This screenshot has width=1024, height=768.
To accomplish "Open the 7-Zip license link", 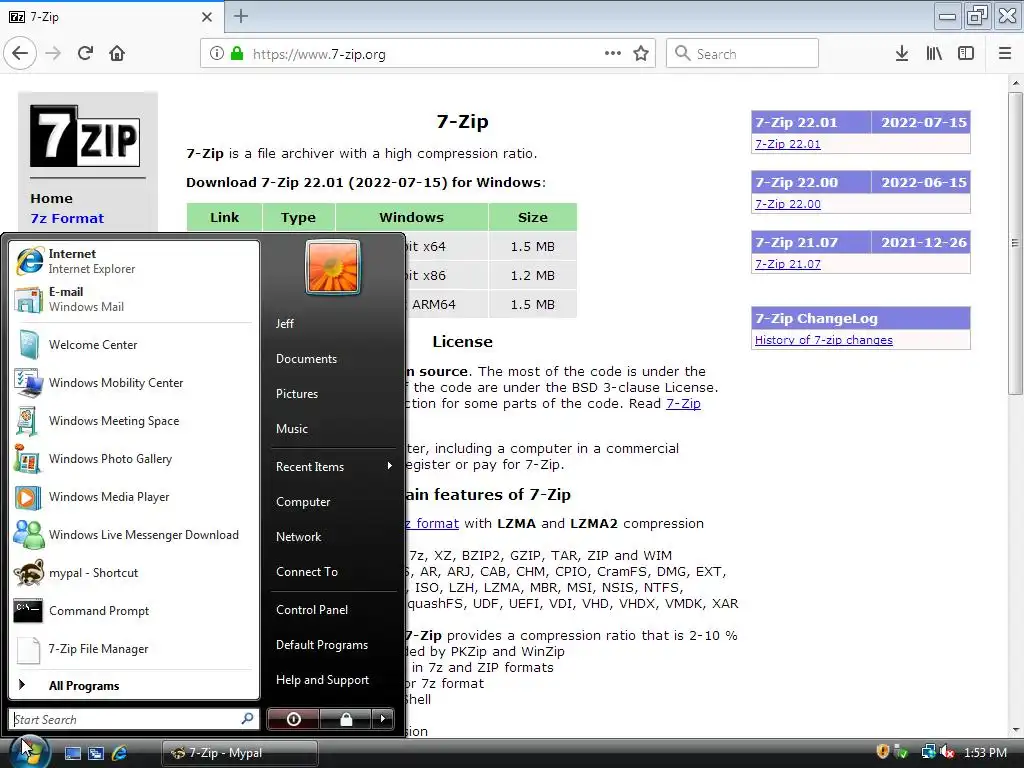I will 683,404.
